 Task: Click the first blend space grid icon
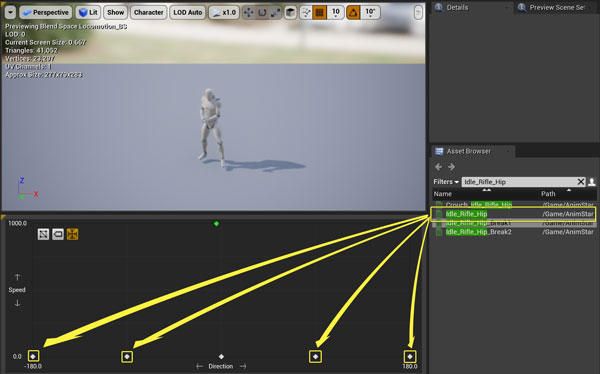[43, 234]
